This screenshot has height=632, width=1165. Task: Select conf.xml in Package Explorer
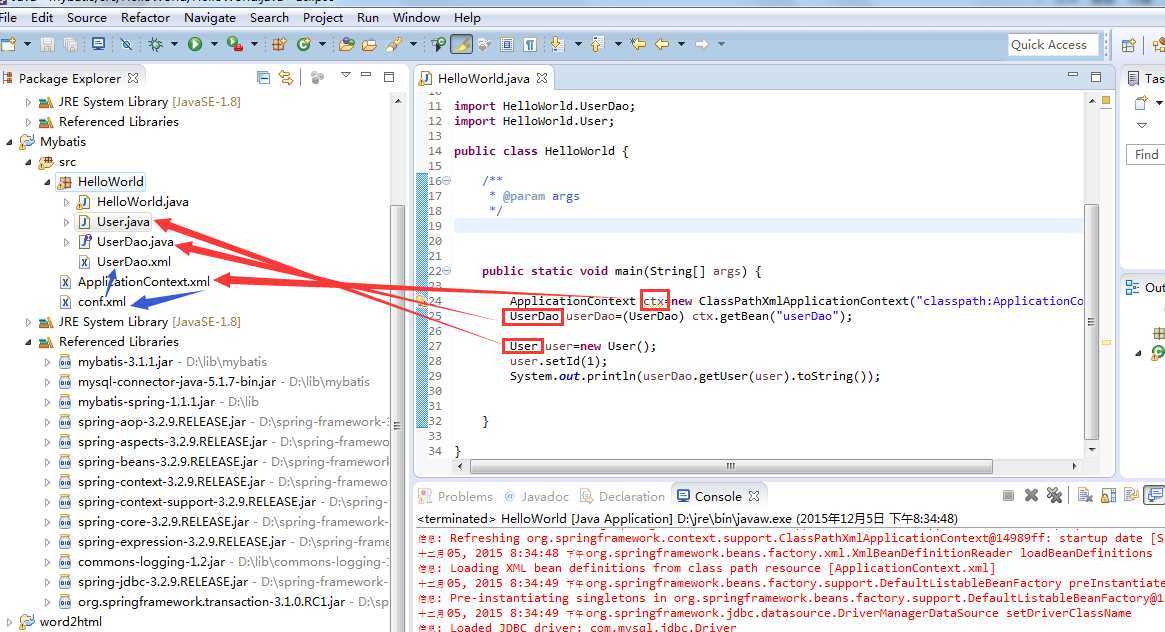click(x=102, y=302)
